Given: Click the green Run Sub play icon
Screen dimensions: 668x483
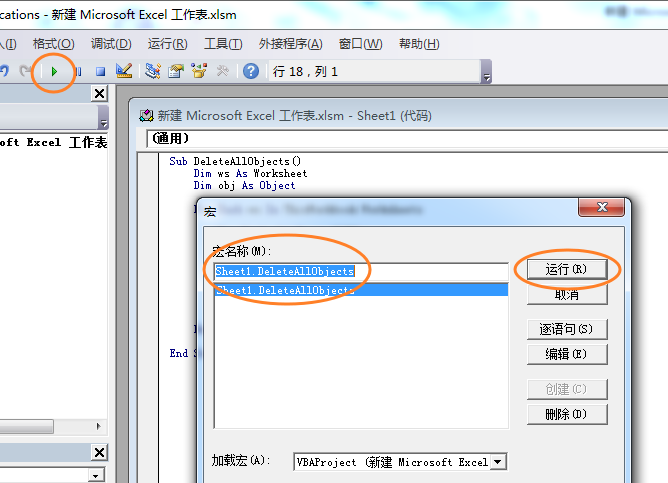Looking at the screenshot, I should point(54,71).
